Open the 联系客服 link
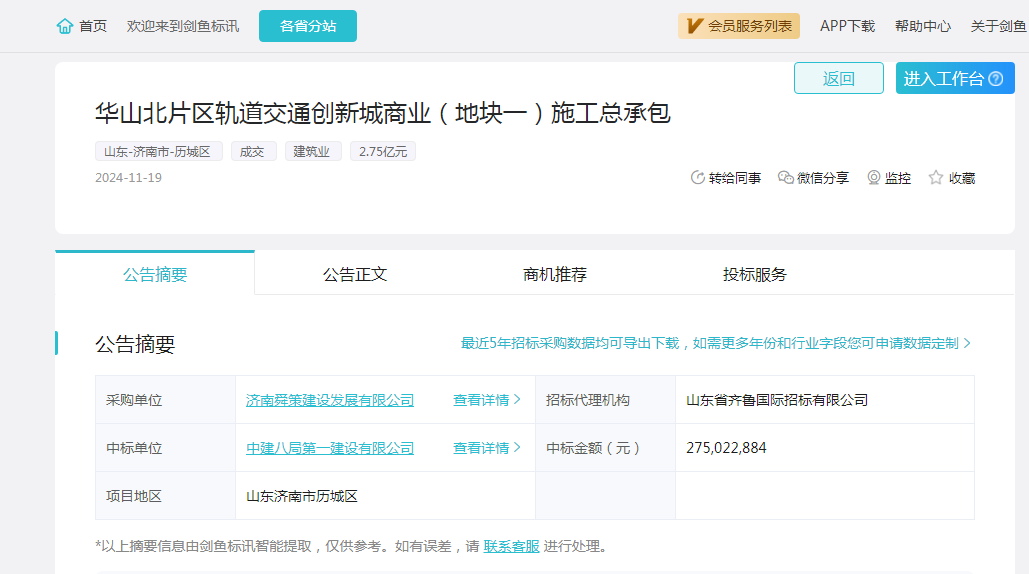Image resolution: width=1029 pixels, height=574 pixels. pyautogui.click(x=511, y=546)
